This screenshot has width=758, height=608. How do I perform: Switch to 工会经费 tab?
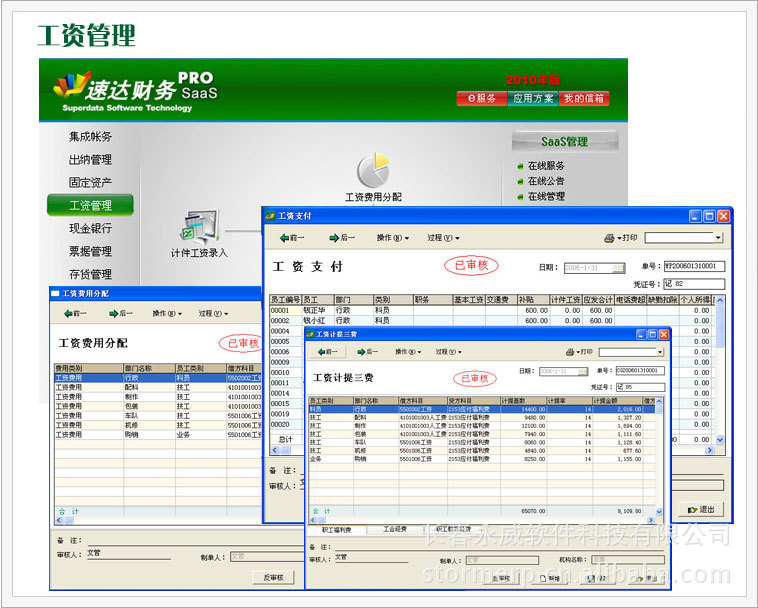point(395,529)
